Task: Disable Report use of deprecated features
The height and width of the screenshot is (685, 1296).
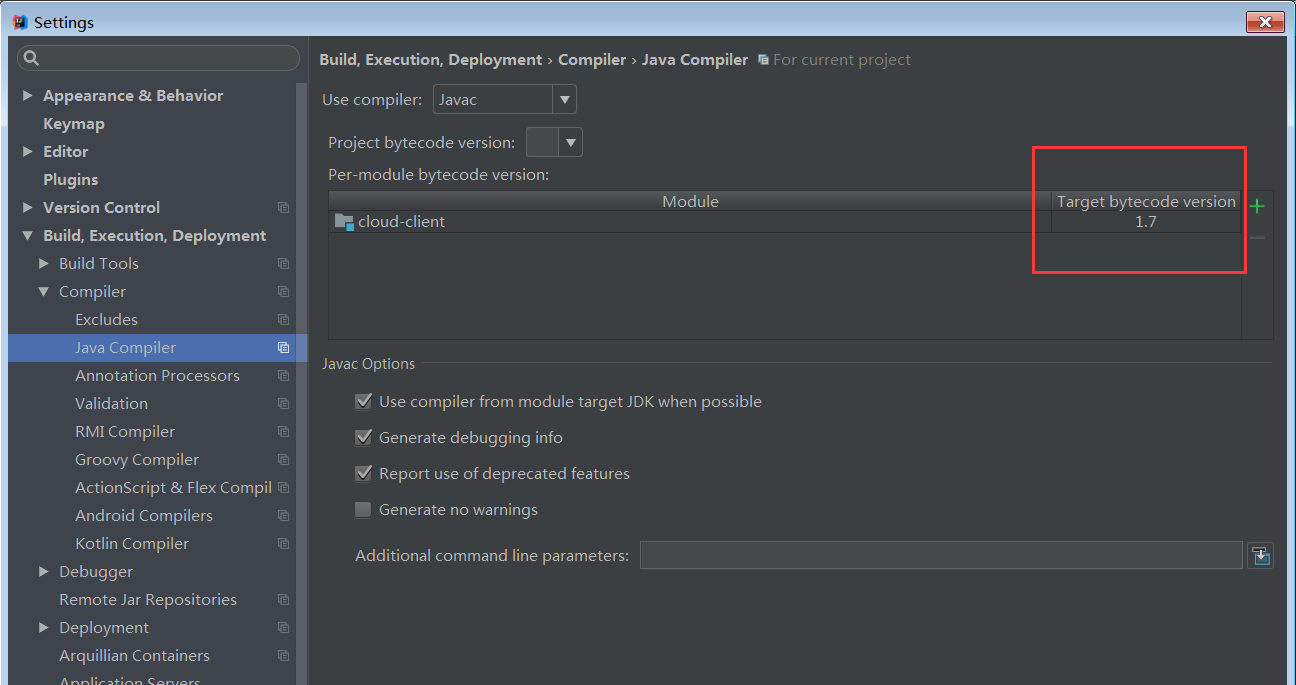Action: click(363, 473)
